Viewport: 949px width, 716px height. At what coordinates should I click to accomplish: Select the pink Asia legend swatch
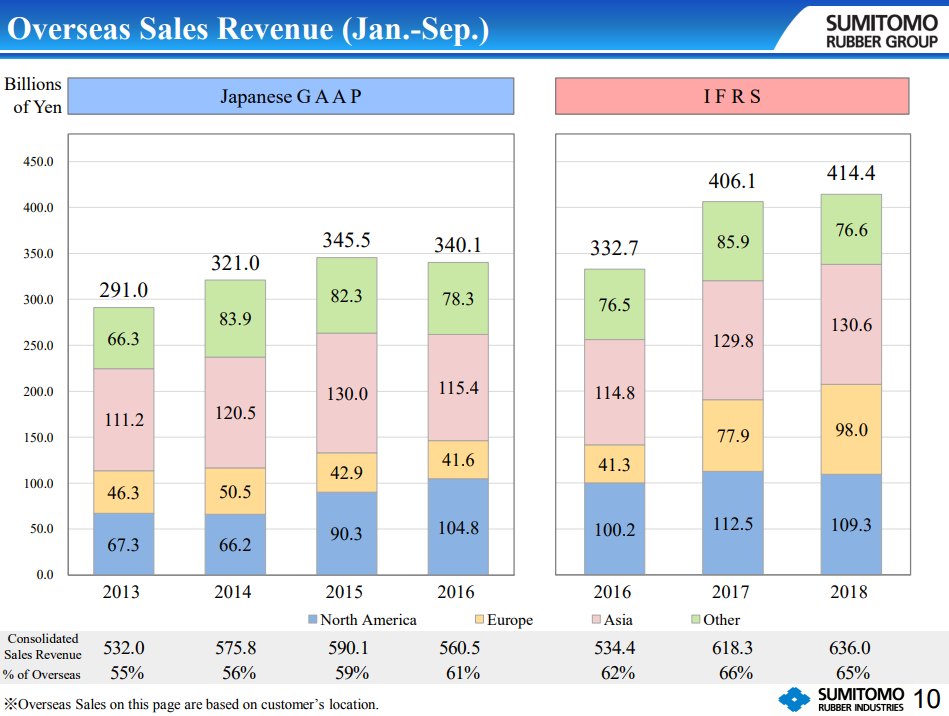pos(596,619)
